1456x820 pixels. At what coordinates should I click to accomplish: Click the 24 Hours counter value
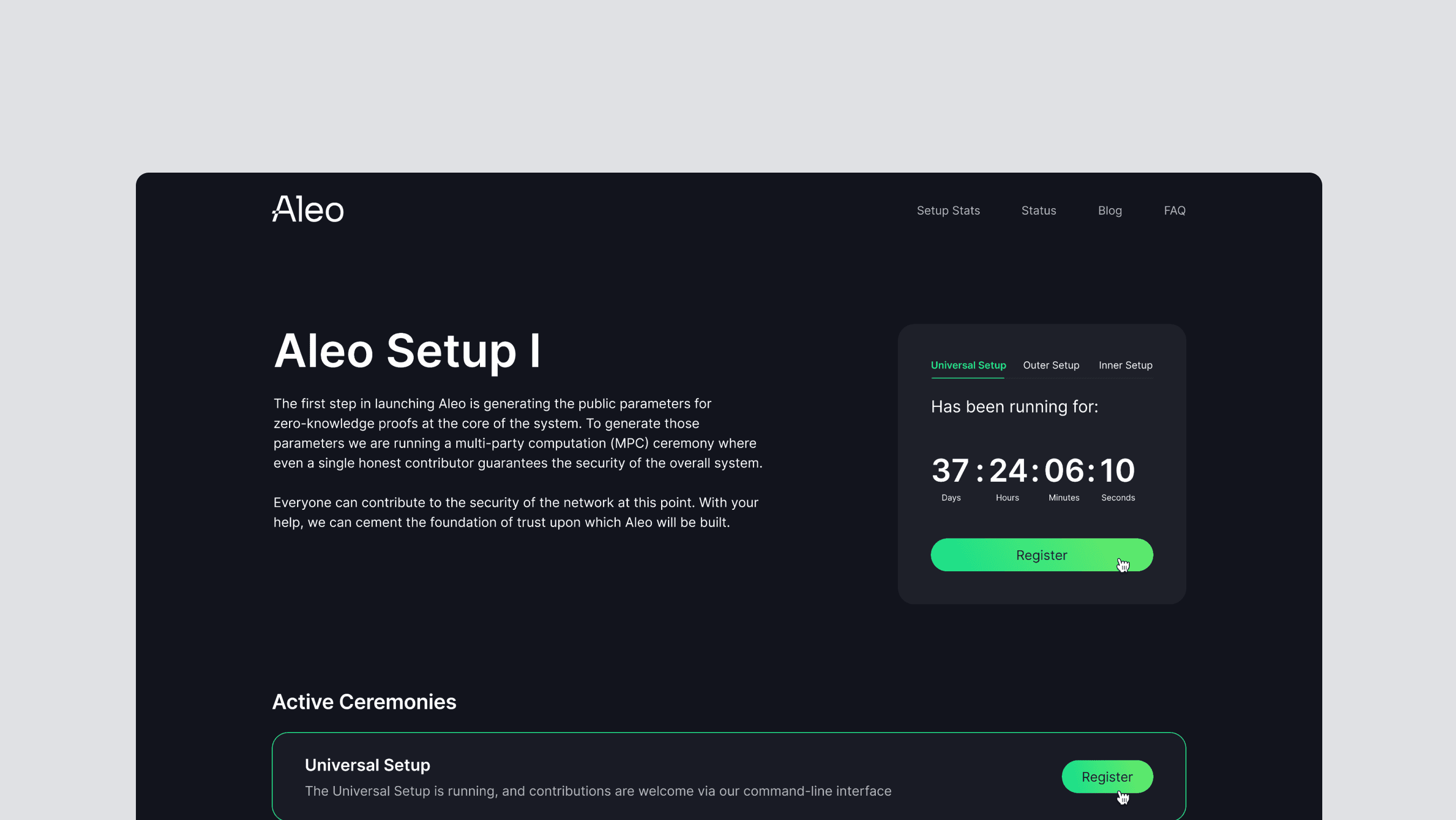coord(1008,470)
